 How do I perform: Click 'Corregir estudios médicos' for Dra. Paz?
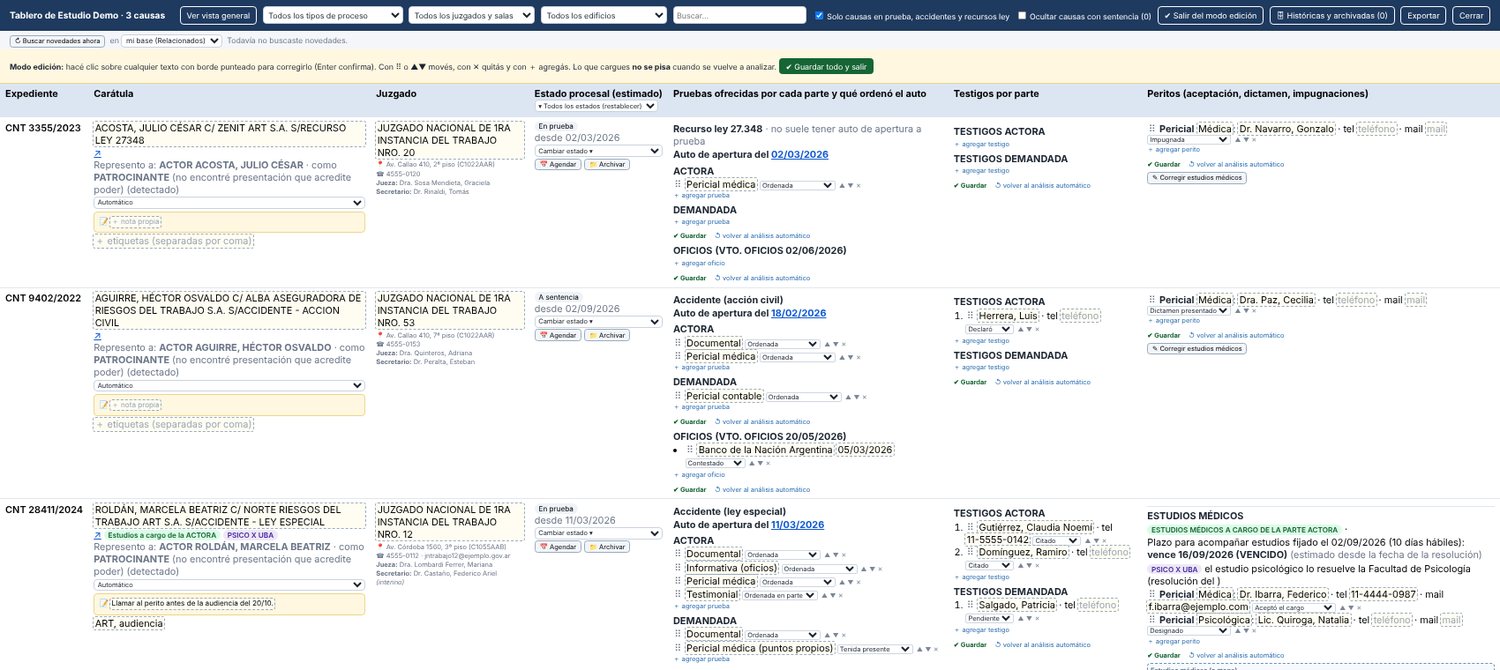pyautogui.click(x=1197, y=348)
